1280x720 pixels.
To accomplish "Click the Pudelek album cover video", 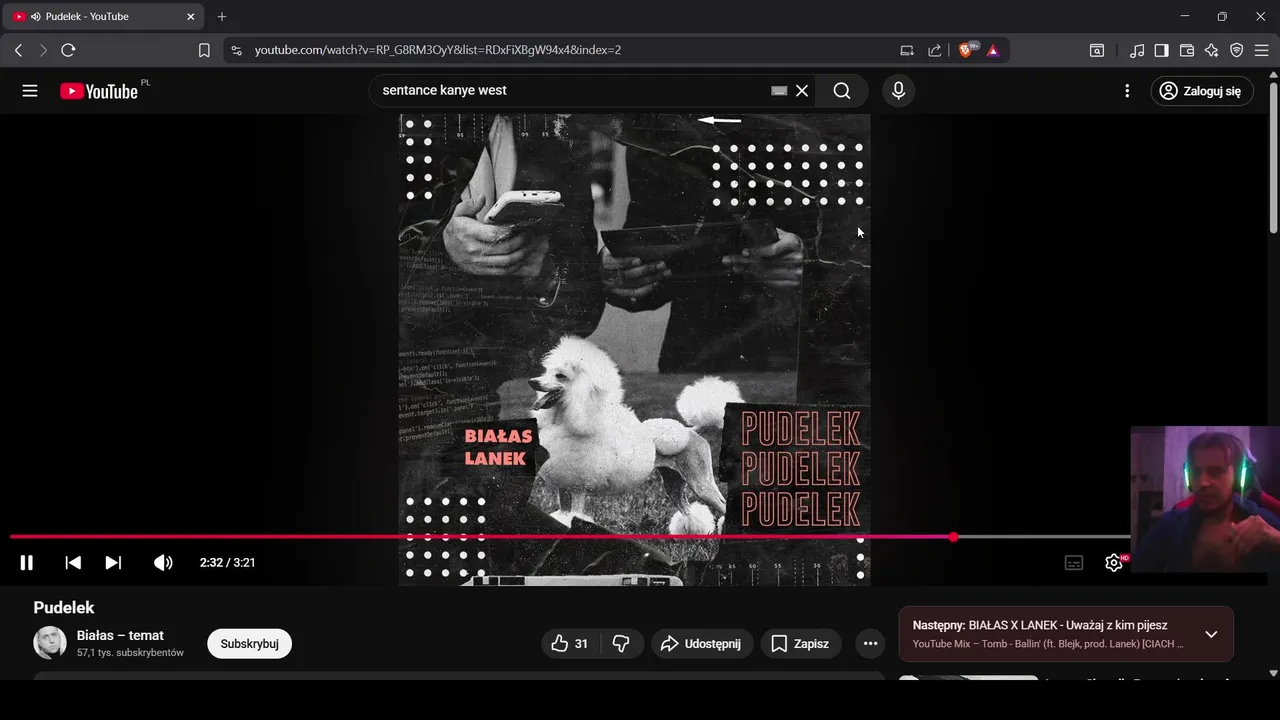I will [634, 349].
